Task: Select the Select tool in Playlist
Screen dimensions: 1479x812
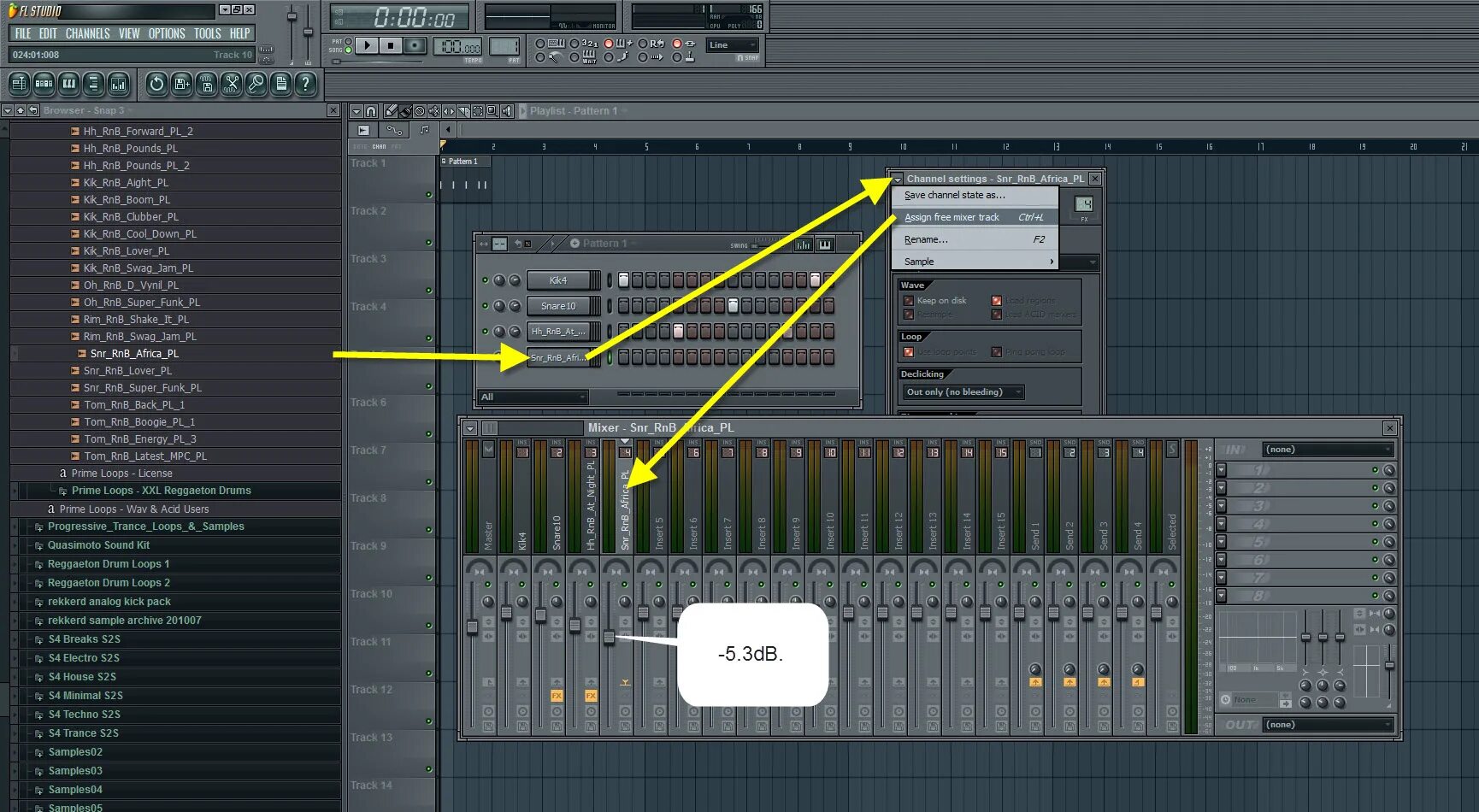Action: [478, 111]
